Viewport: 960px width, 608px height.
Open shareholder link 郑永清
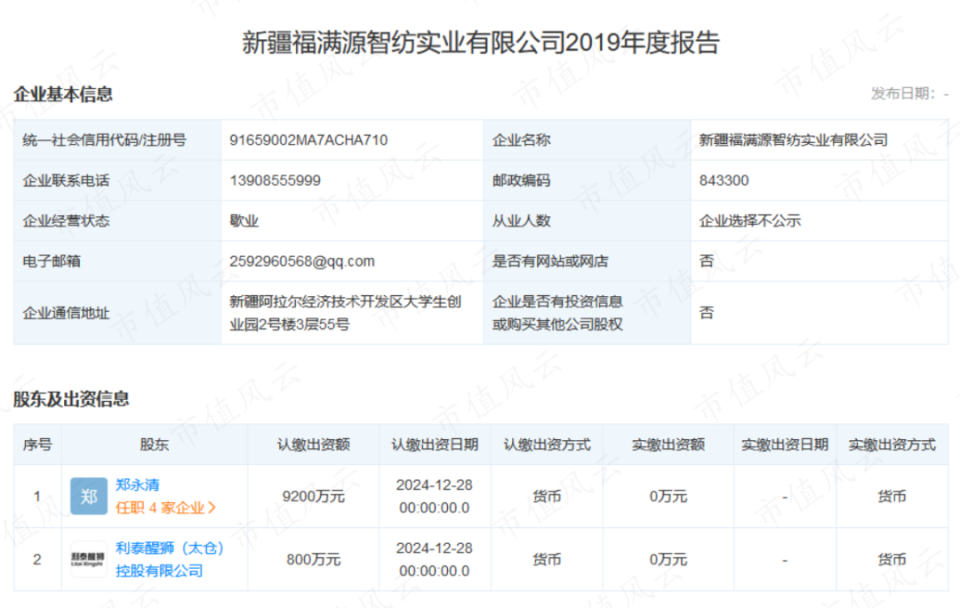coord(140,484)
